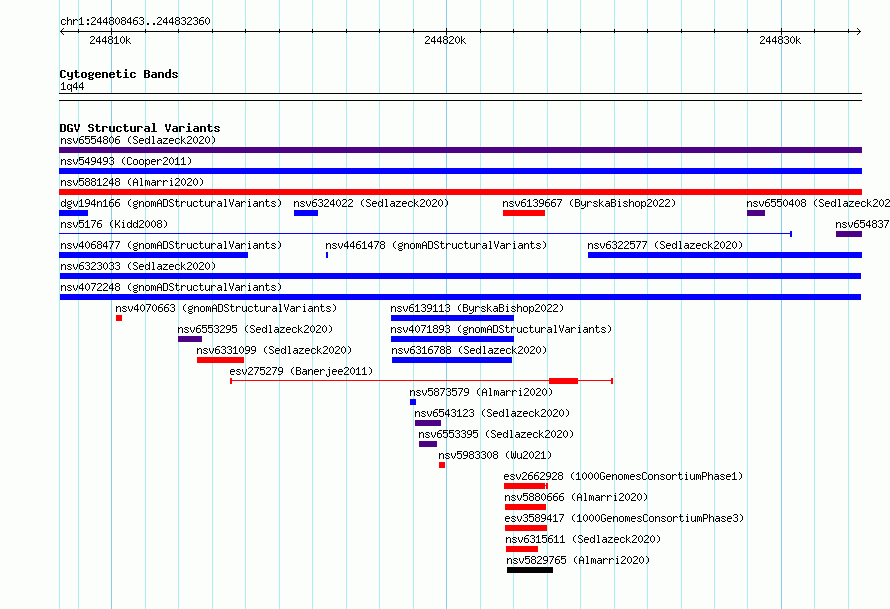
Task: Open the nsv6550408 label
Action: point(818,203)
